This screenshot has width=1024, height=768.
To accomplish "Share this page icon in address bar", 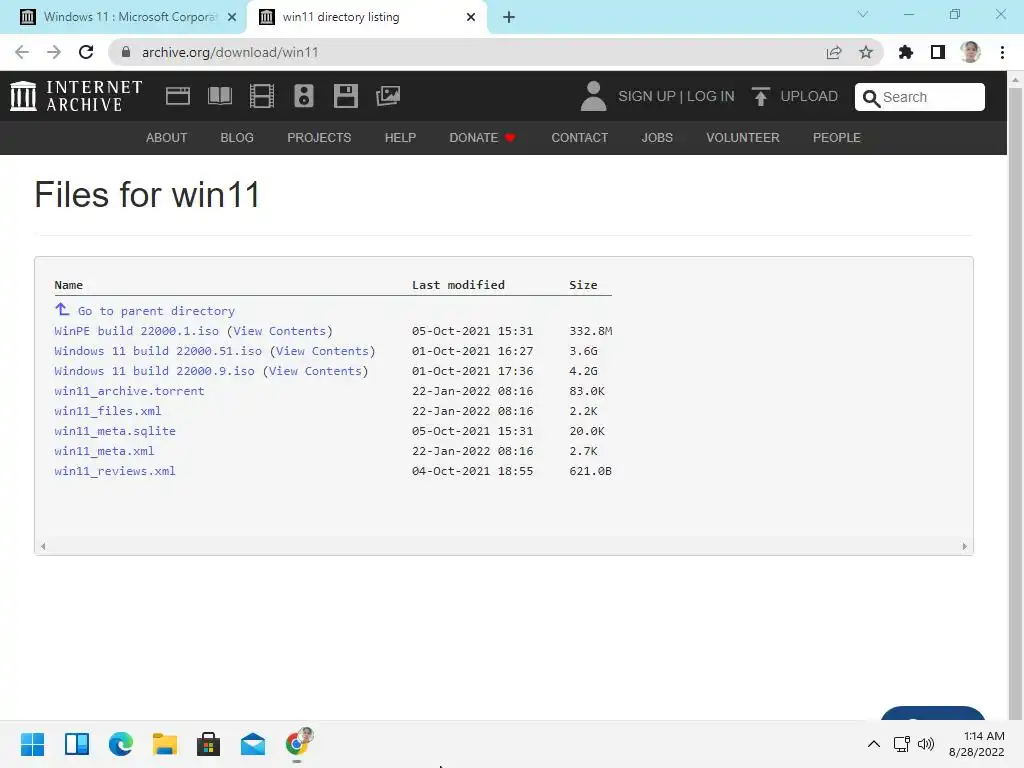I will point(834,52).
